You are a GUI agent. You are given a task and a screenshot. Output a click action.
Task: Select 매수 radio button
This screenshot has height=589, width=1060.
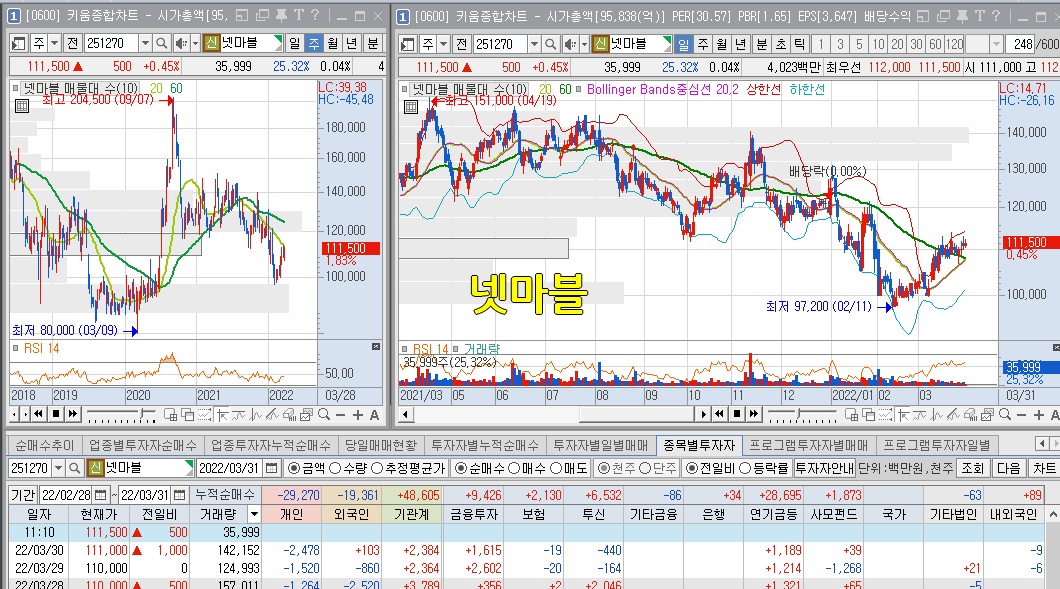click(x=514, y=468)
